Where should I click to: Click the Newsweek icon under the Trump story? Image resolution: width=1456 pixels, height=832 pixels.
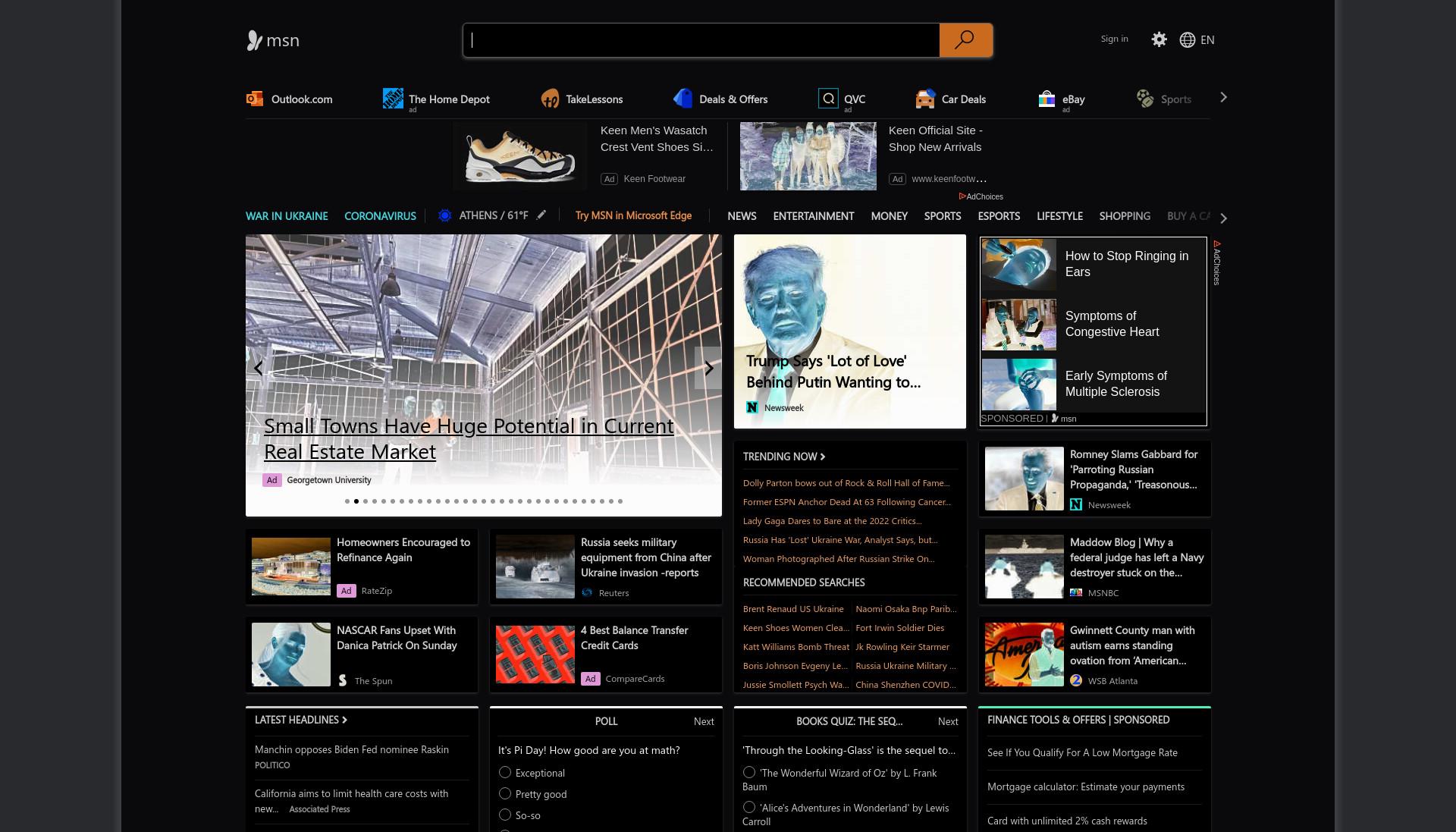click(752, 407)
